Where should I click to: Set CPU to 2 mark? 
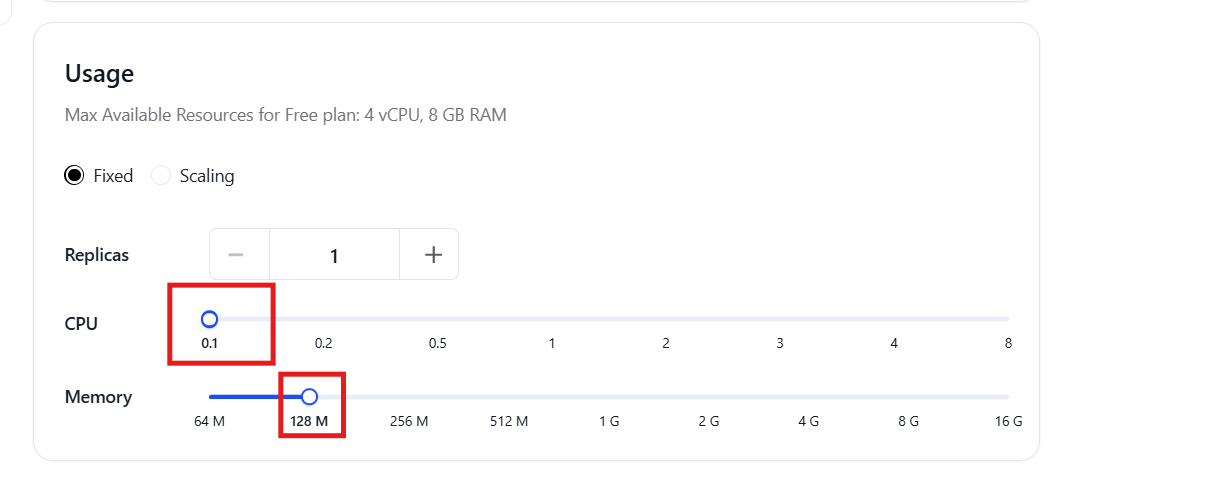666,343
